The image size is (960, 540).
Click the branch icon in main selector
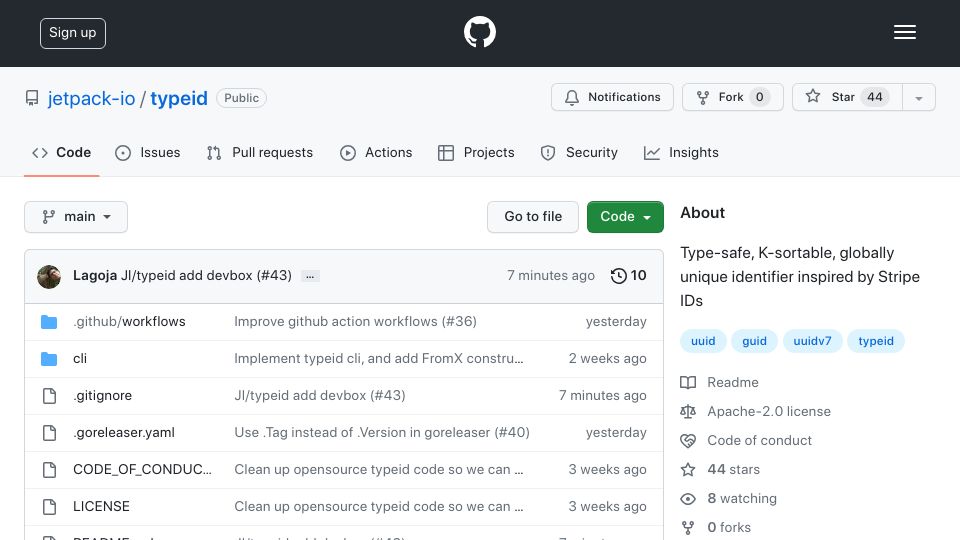(x=49, y=217)
